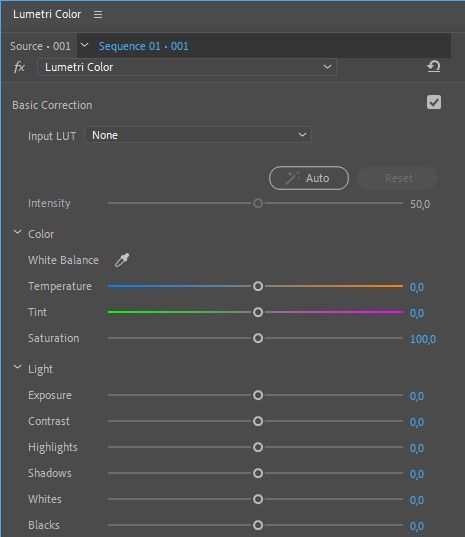Click the Saturation label
Viewport: 465px width, 537px height.
point(54,338)
